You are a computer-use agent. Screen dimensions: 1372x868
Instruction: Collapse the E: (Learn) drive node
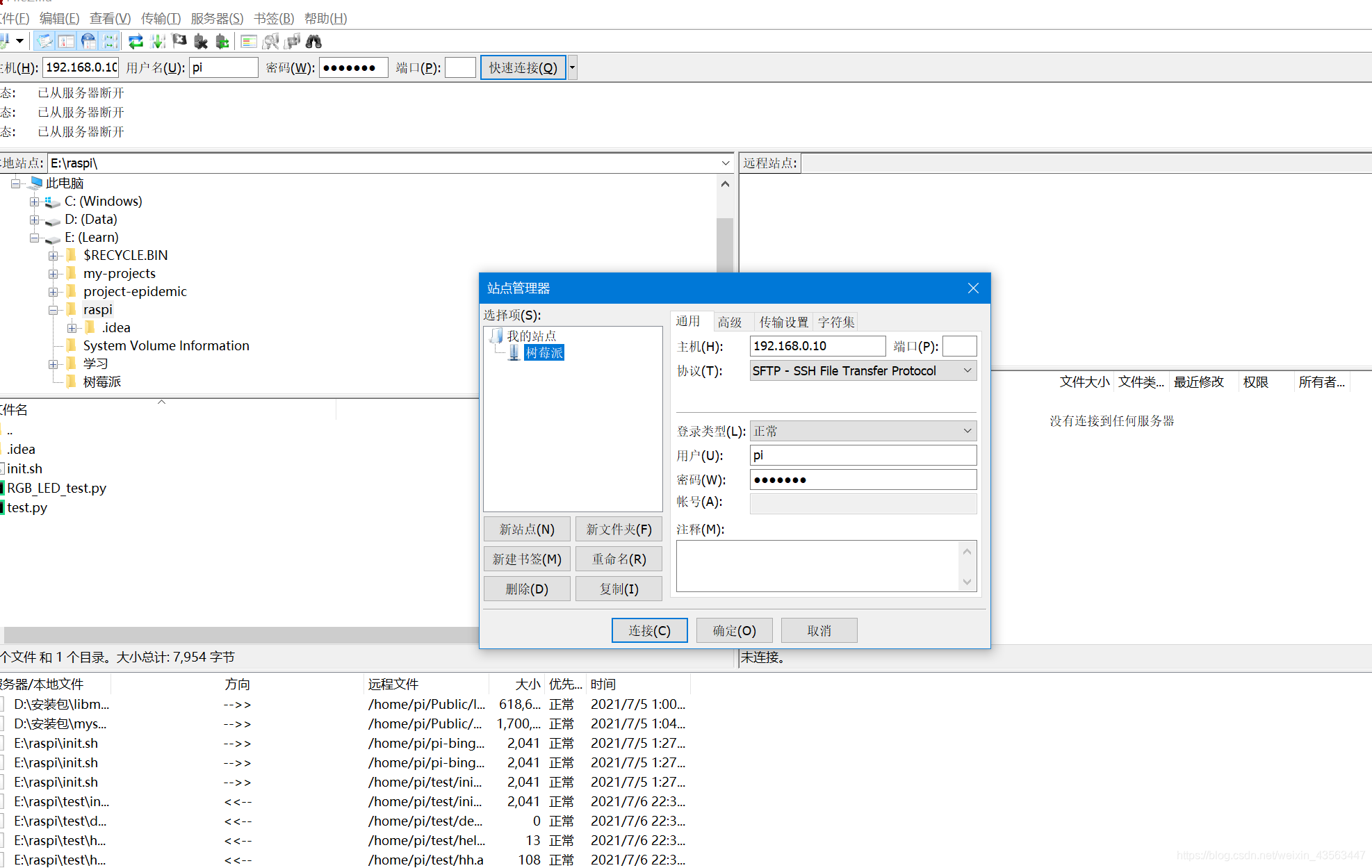coord(34,238)
